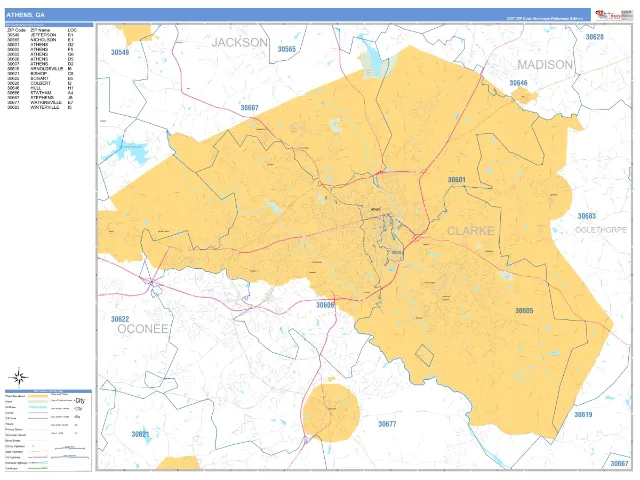Select the BOGART row in ZIP table
This screenshot has height=480, width=640.
click(x=41, y=78)
